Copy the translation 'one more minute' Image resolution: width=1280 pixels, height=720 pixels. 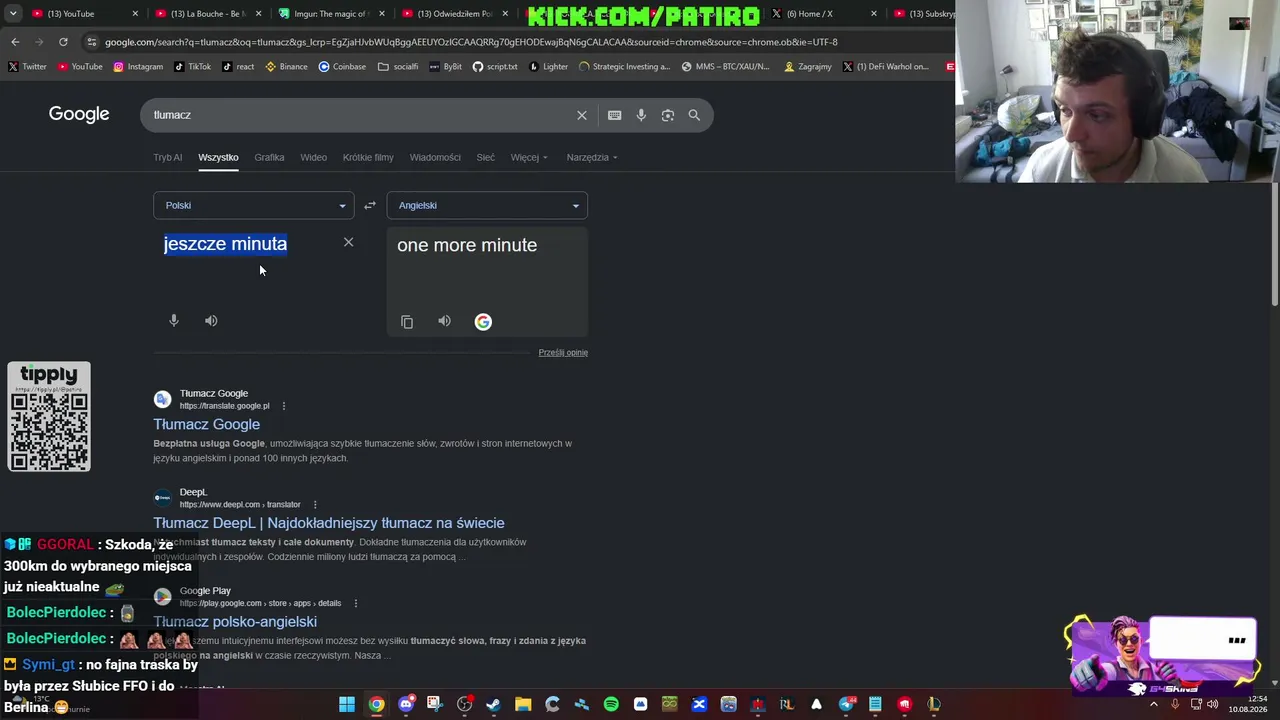tap(407, 322)
